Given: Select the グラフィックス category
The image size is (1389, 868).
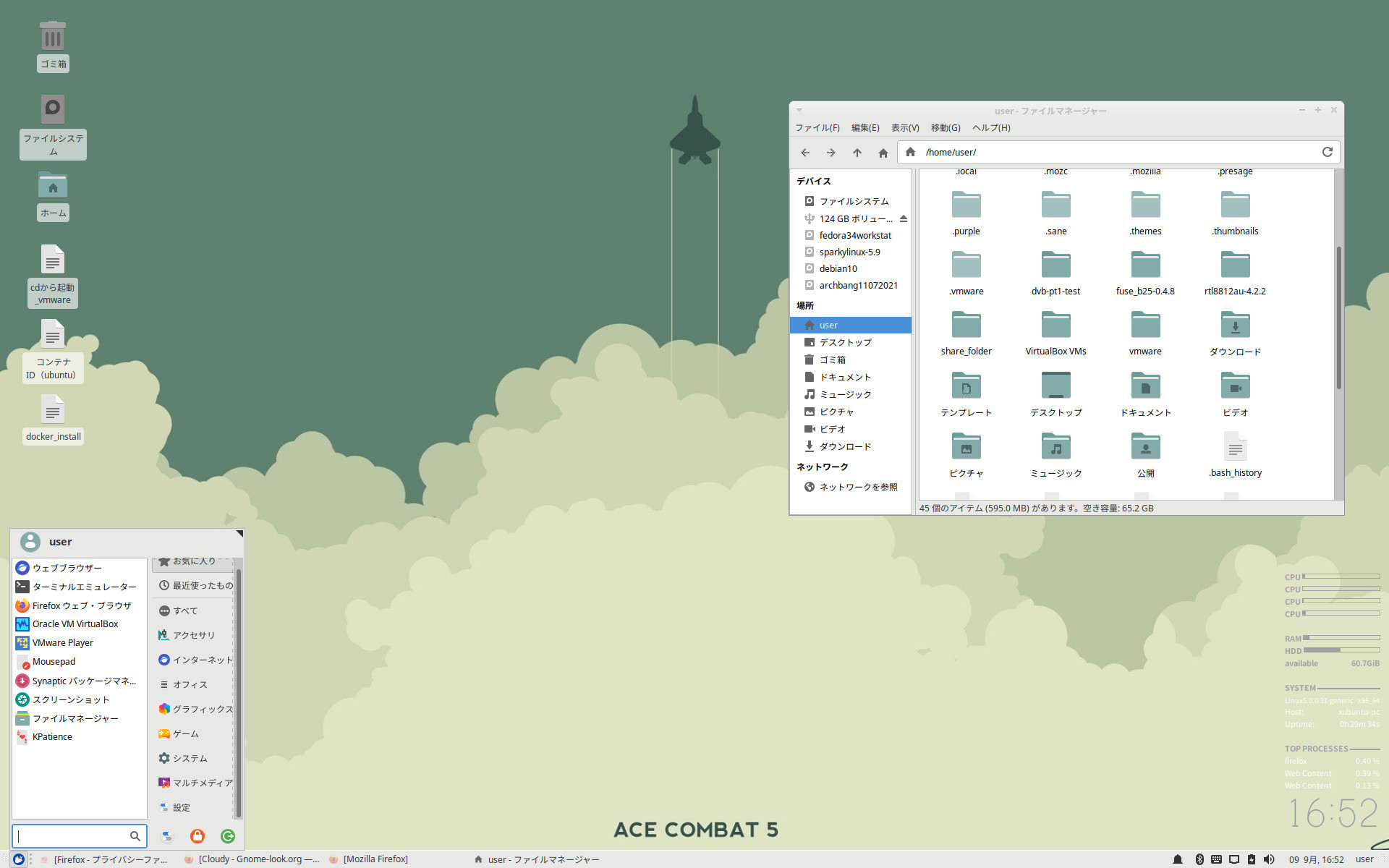Looking at the screenshot, I should (x=193, y=709).
